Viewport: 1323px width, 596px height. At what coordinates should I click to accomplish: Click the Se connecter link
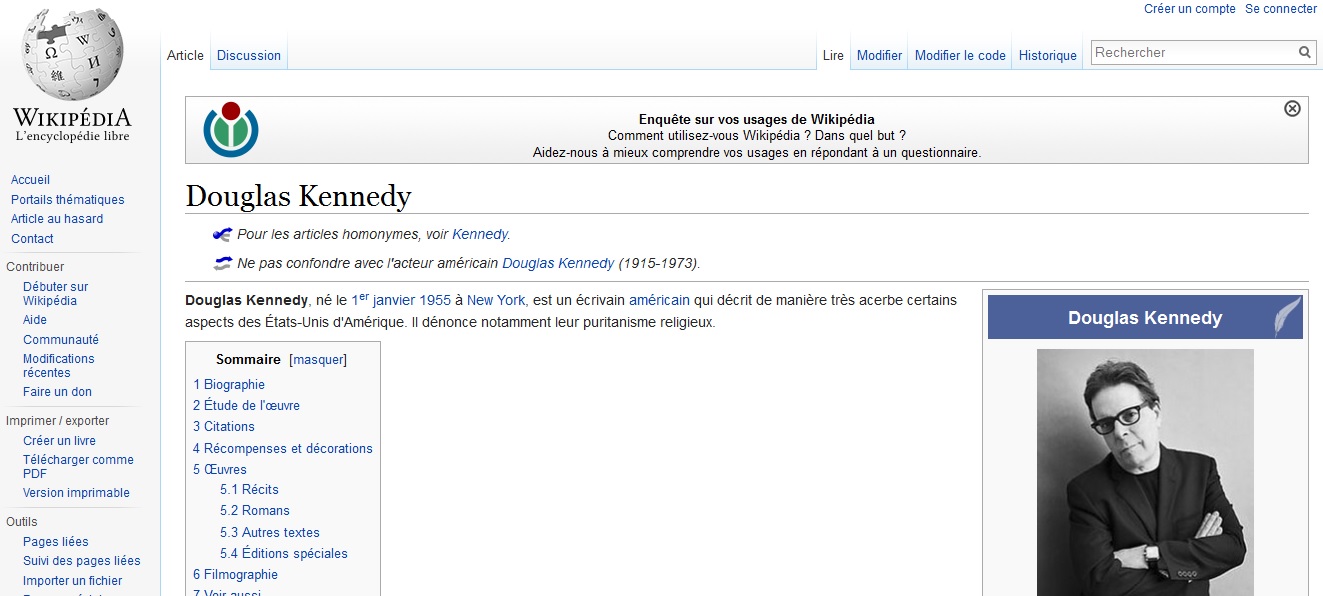[x=1281, y=9]
